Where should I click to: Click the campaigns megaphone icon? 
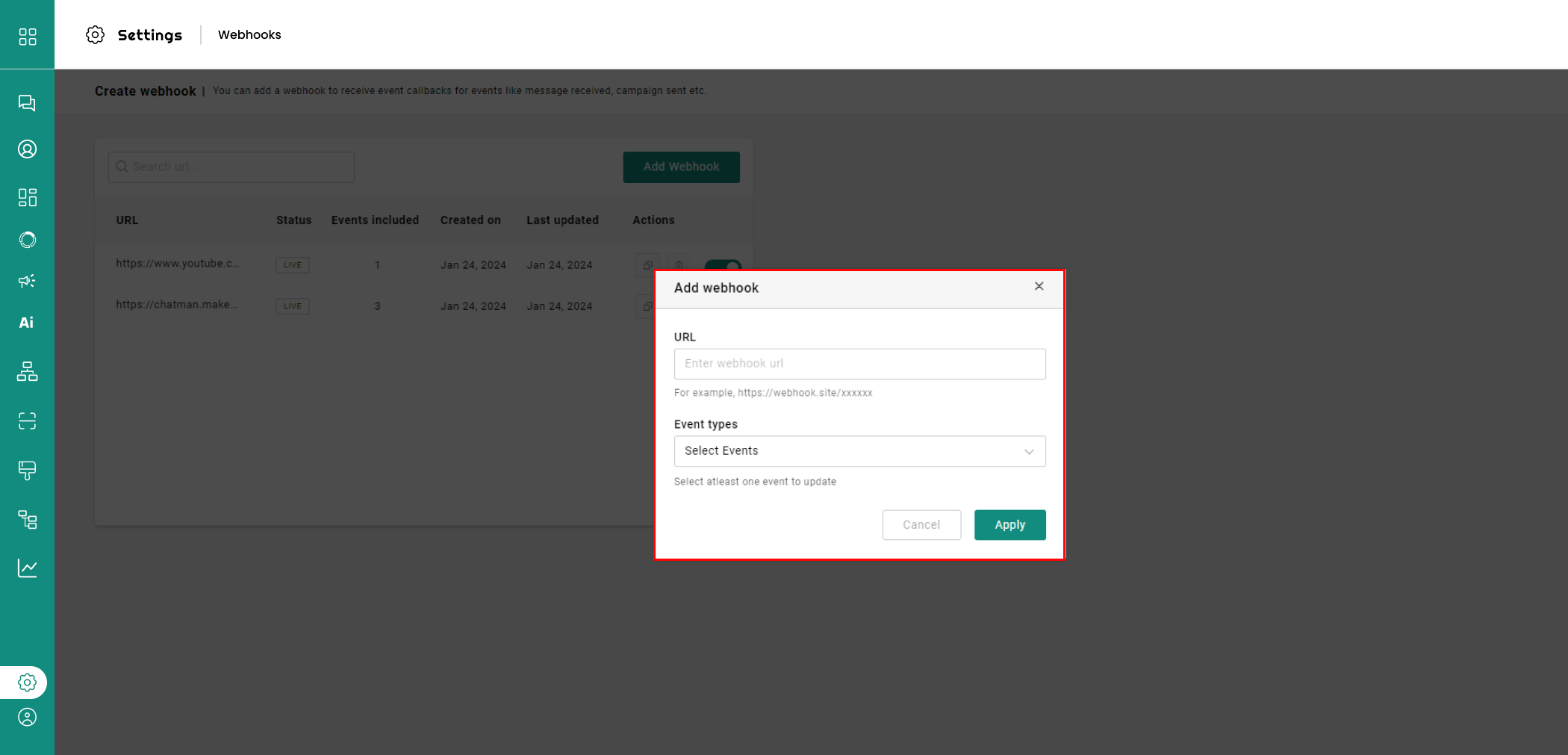27,281
